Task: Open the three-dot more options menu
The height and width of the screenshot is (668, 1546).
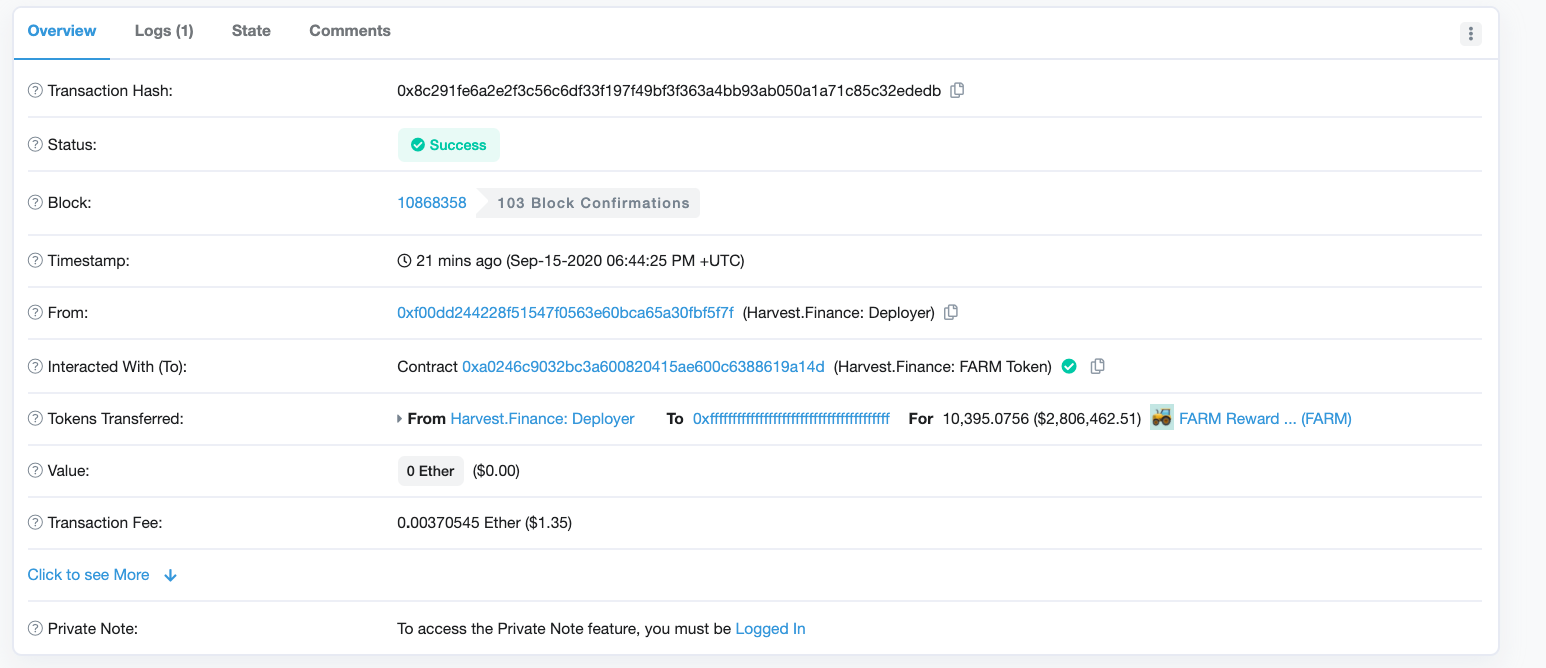Action: coord(1470,33)
